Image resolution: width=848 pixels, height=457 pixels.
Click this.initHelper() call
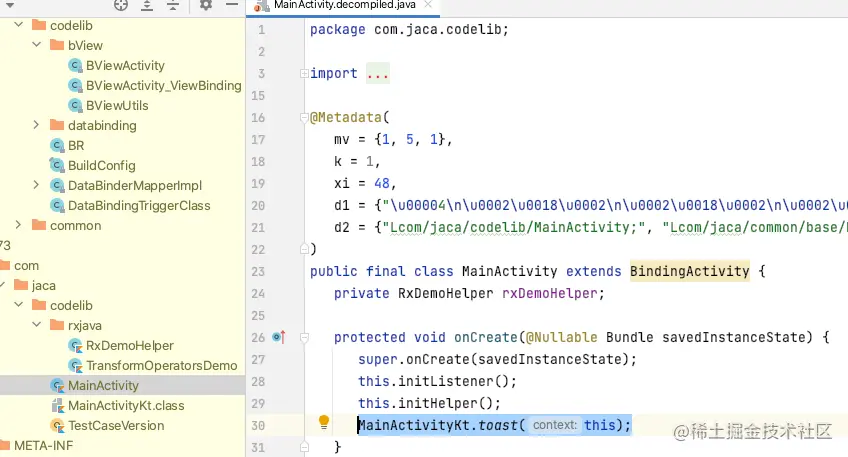[429, 403]
